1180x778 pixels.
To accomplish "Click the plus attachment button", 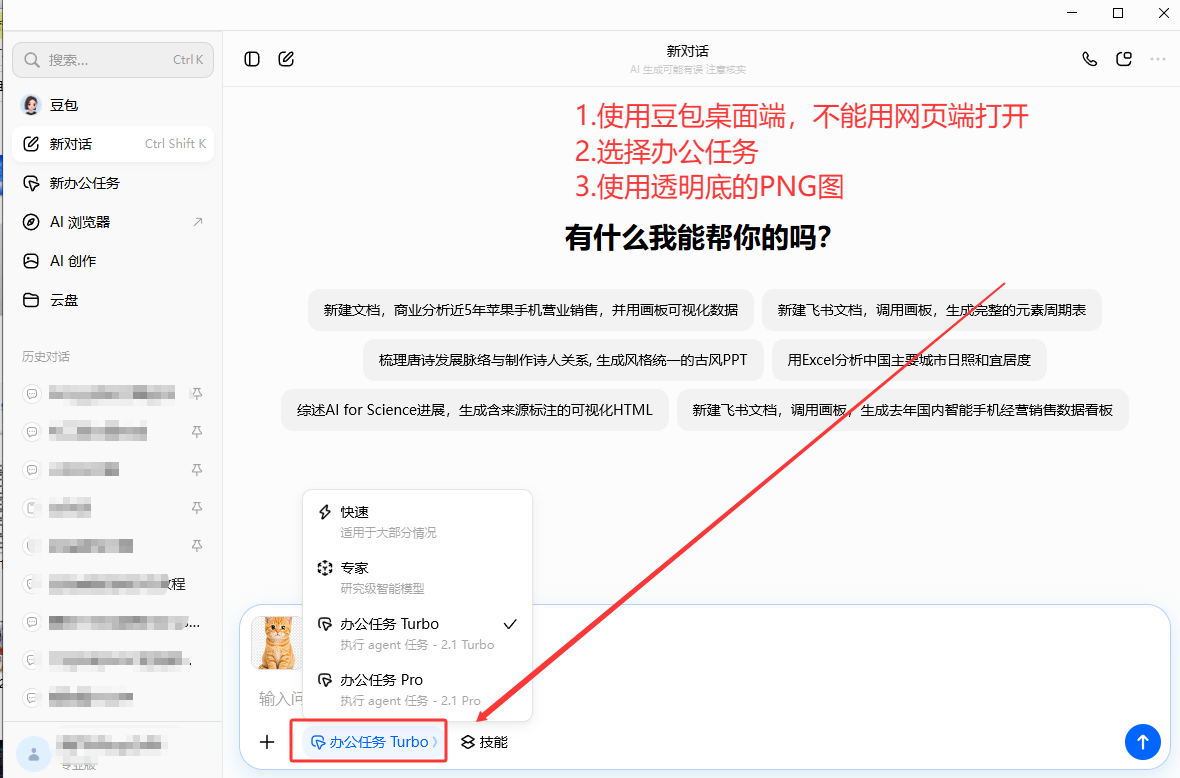I will click(267, 742).
